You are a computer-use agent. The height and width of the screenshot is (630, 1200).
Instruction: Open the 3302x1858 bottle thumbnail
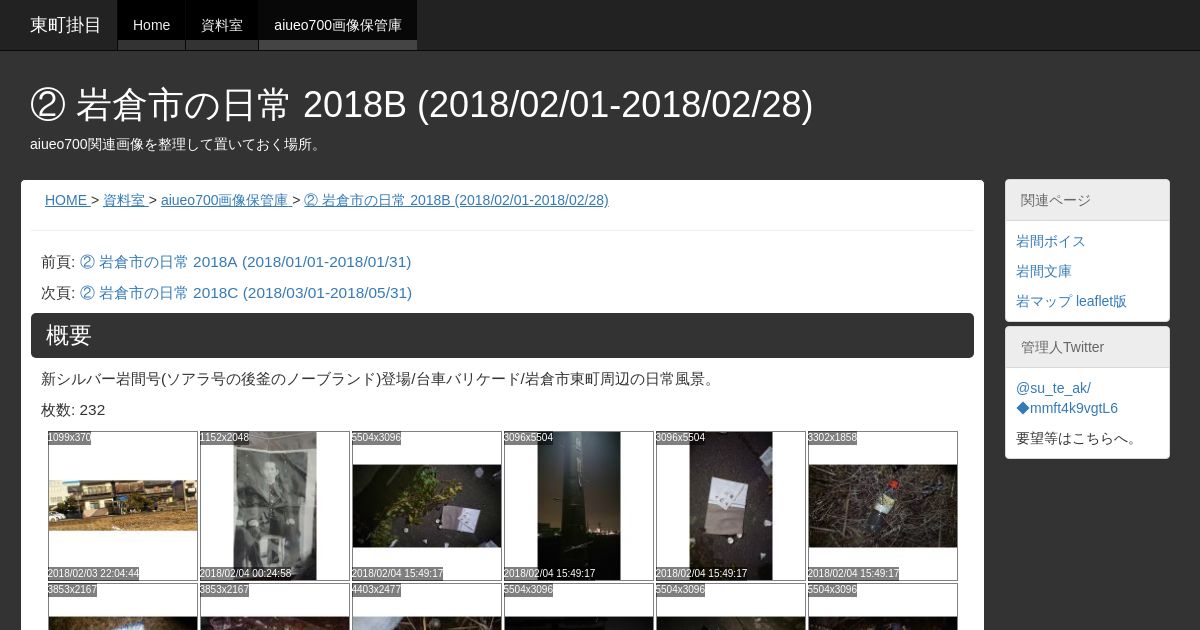pos(883,506)
